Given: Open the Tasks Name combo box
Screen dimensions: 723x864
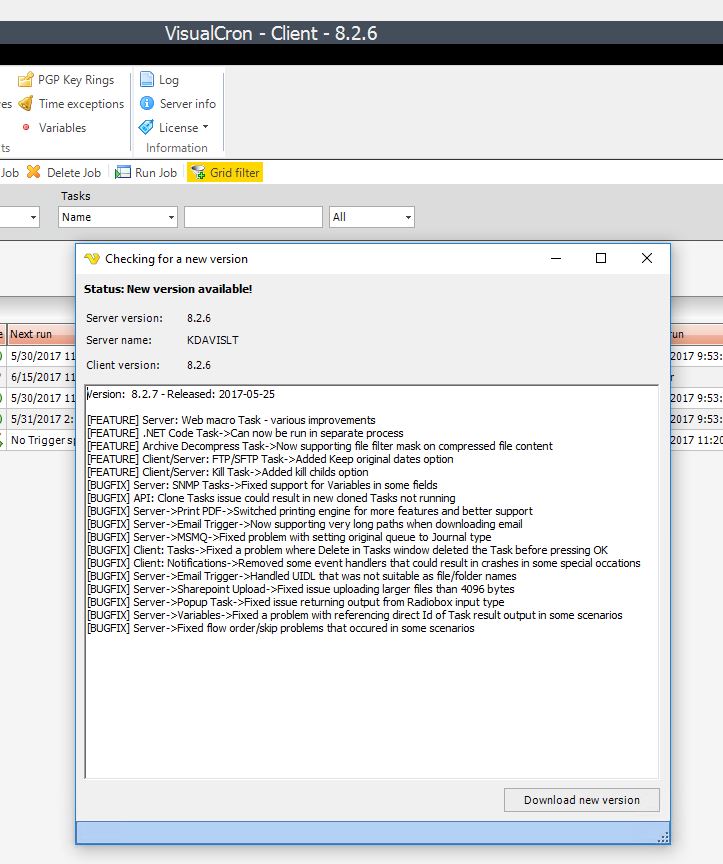Looking at the screenshot, I should 118,217.
